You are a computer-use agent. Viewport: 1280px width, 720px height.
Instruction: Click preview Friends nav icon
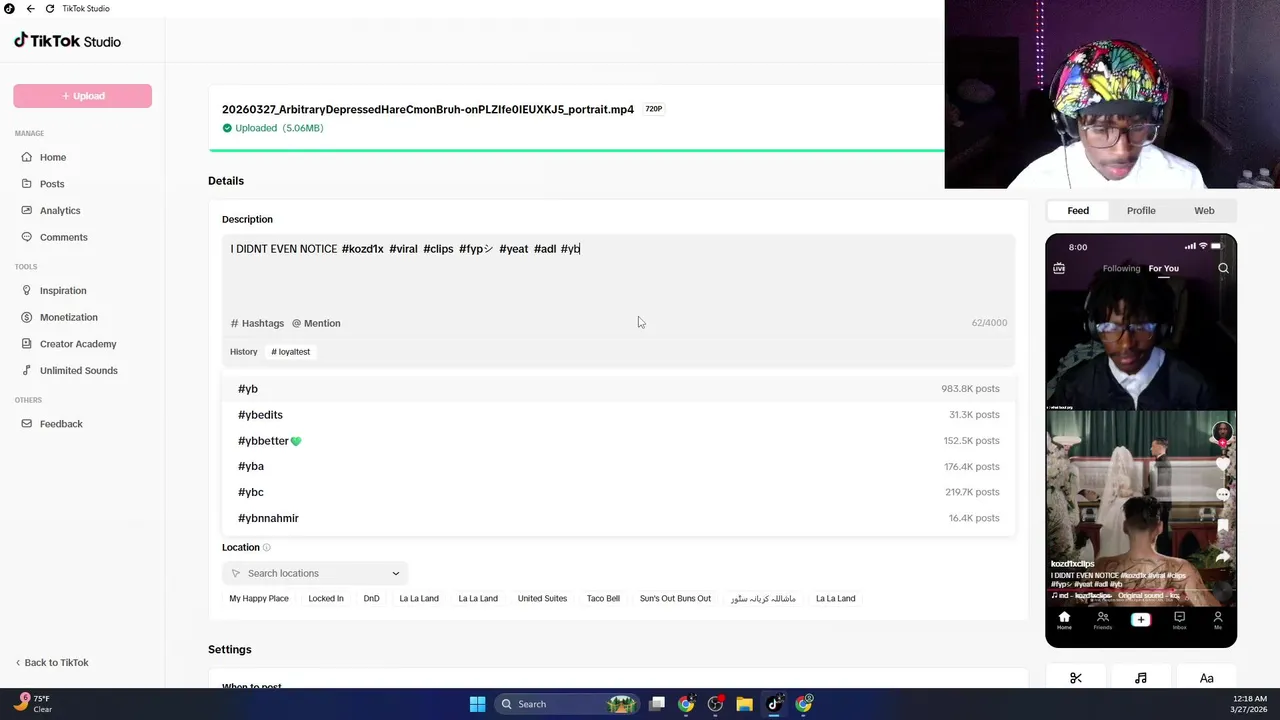tap(1102, 620)
